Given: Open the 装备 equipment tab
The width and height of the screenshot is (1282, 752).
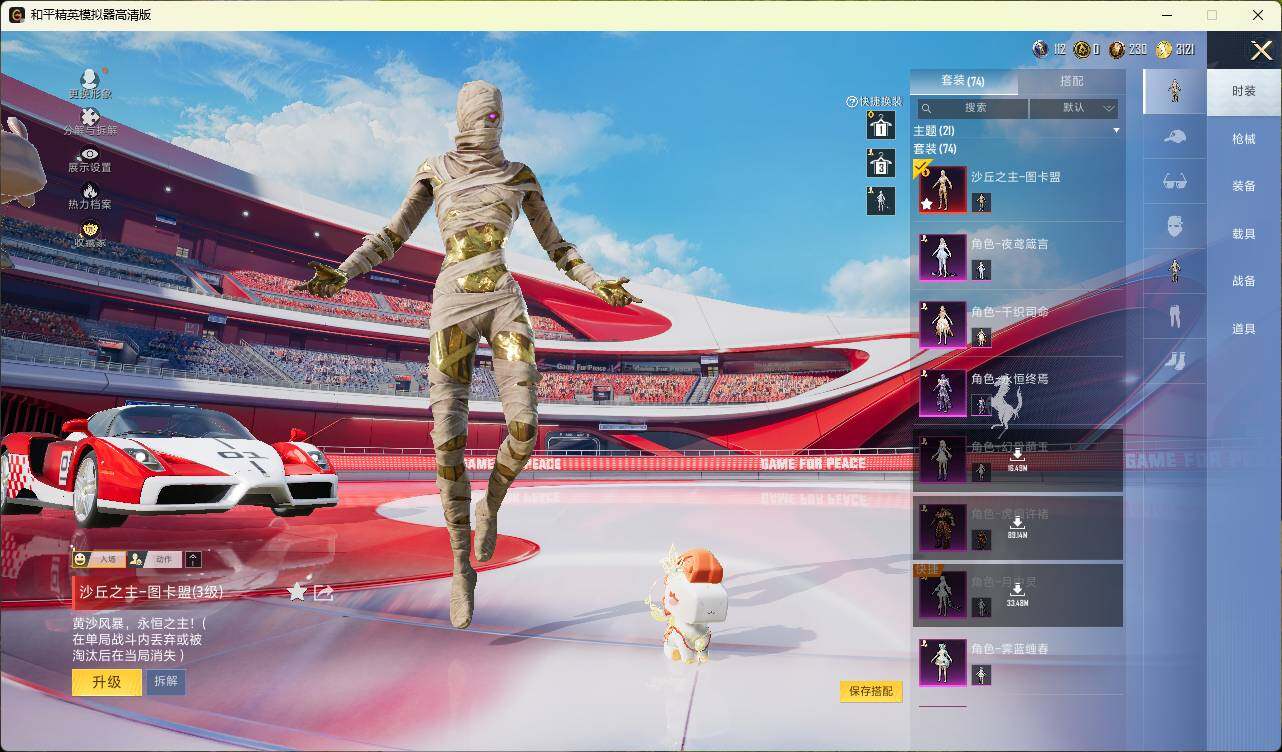Looking at the screenshot, I should pyautogui.click(x=1244, y=186).
